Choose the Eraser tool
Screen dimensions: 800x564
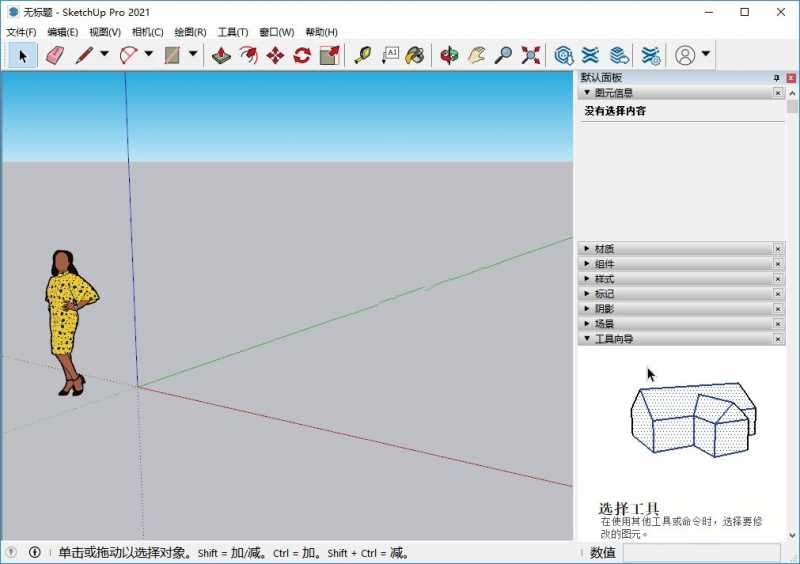point(55,55)
